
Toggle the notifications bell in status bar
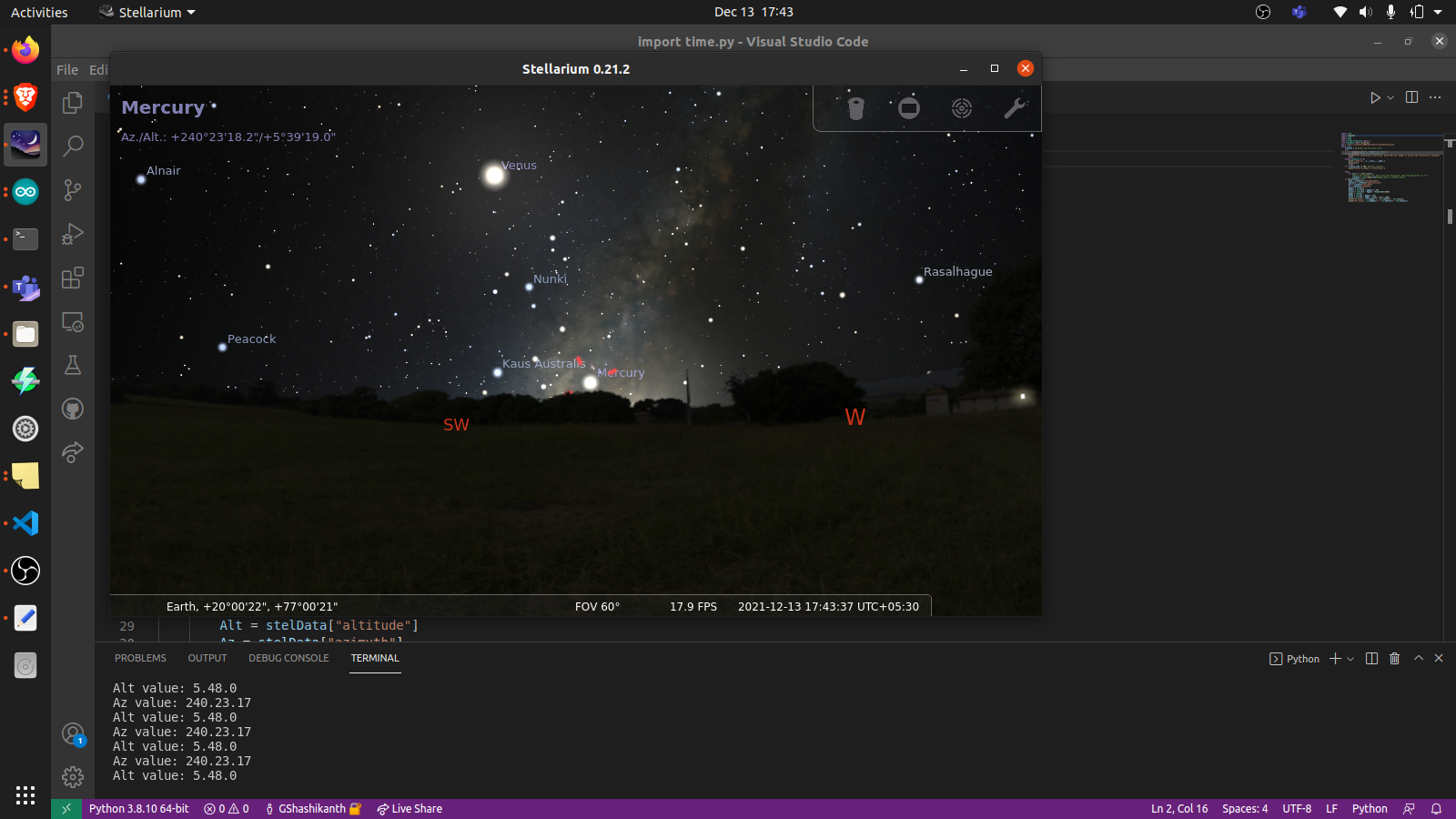click(x=1436, y=808)
